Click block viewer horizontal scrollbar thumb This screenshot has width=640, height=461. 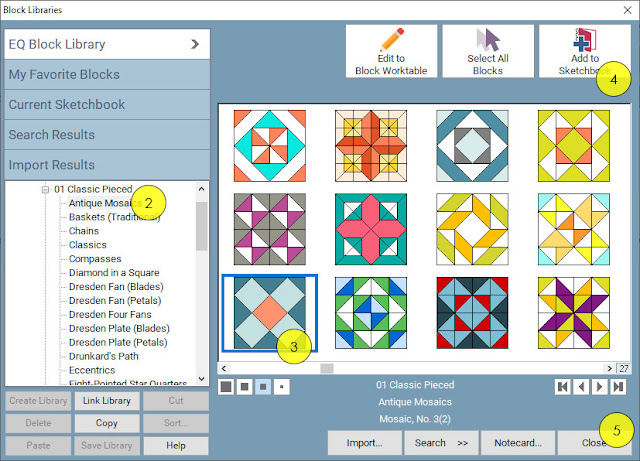tap(327, 368)
